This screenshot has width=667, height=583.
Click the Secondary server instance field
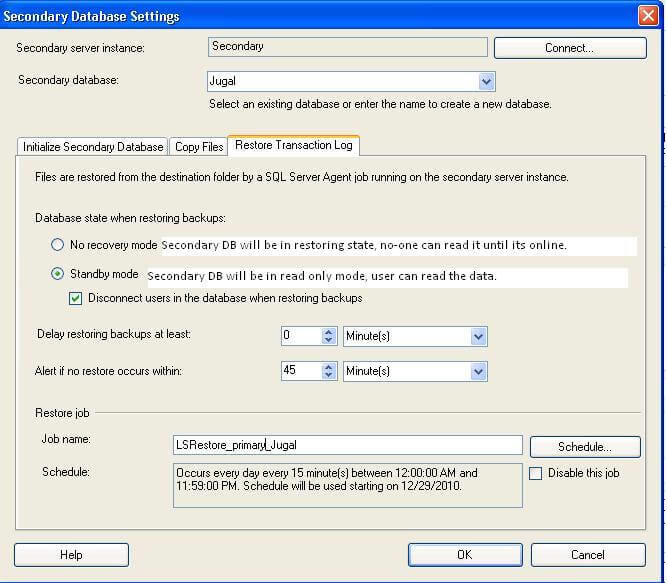(x=348, y=47)
